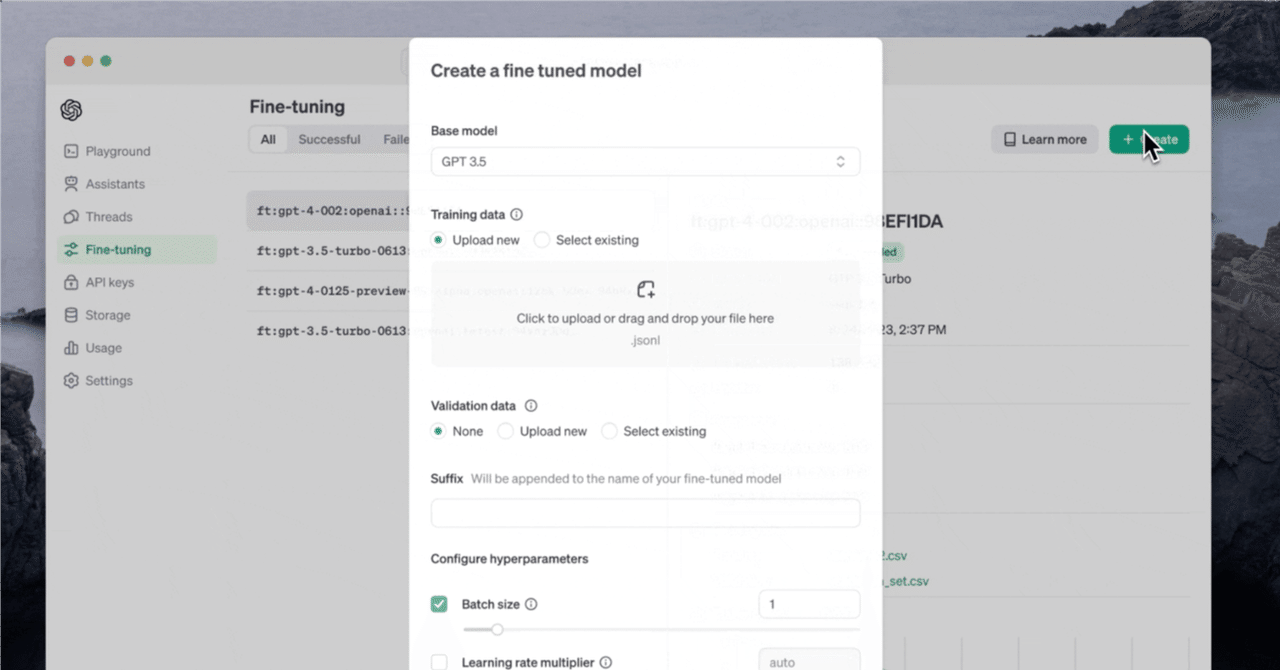Image resolution: width=1280 pixels, height=670 pixels.
Task: Check the Learning rate multiplier checkbox
Action: (439, 662)
